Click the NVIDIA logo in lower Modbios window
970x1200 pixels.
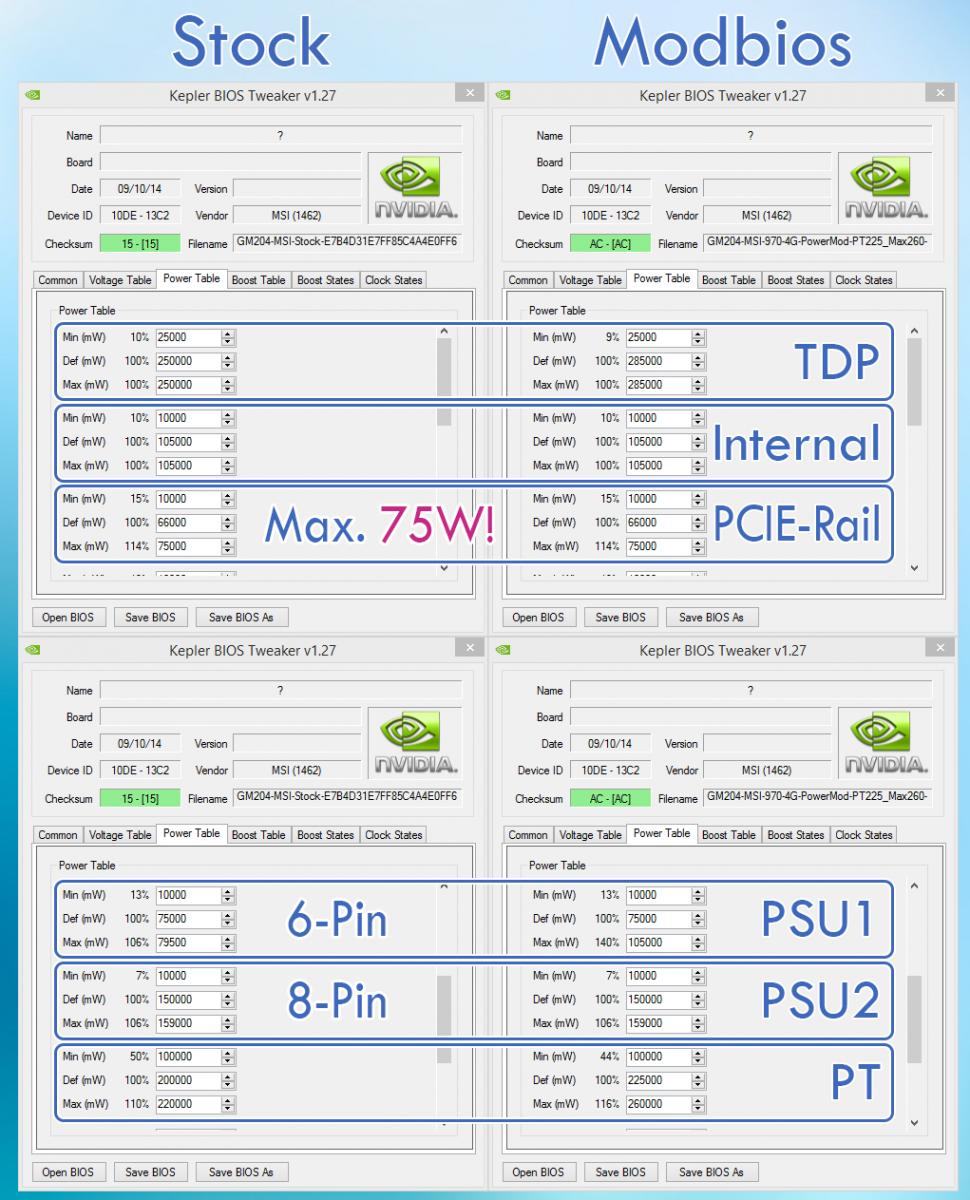click(885, 744)
